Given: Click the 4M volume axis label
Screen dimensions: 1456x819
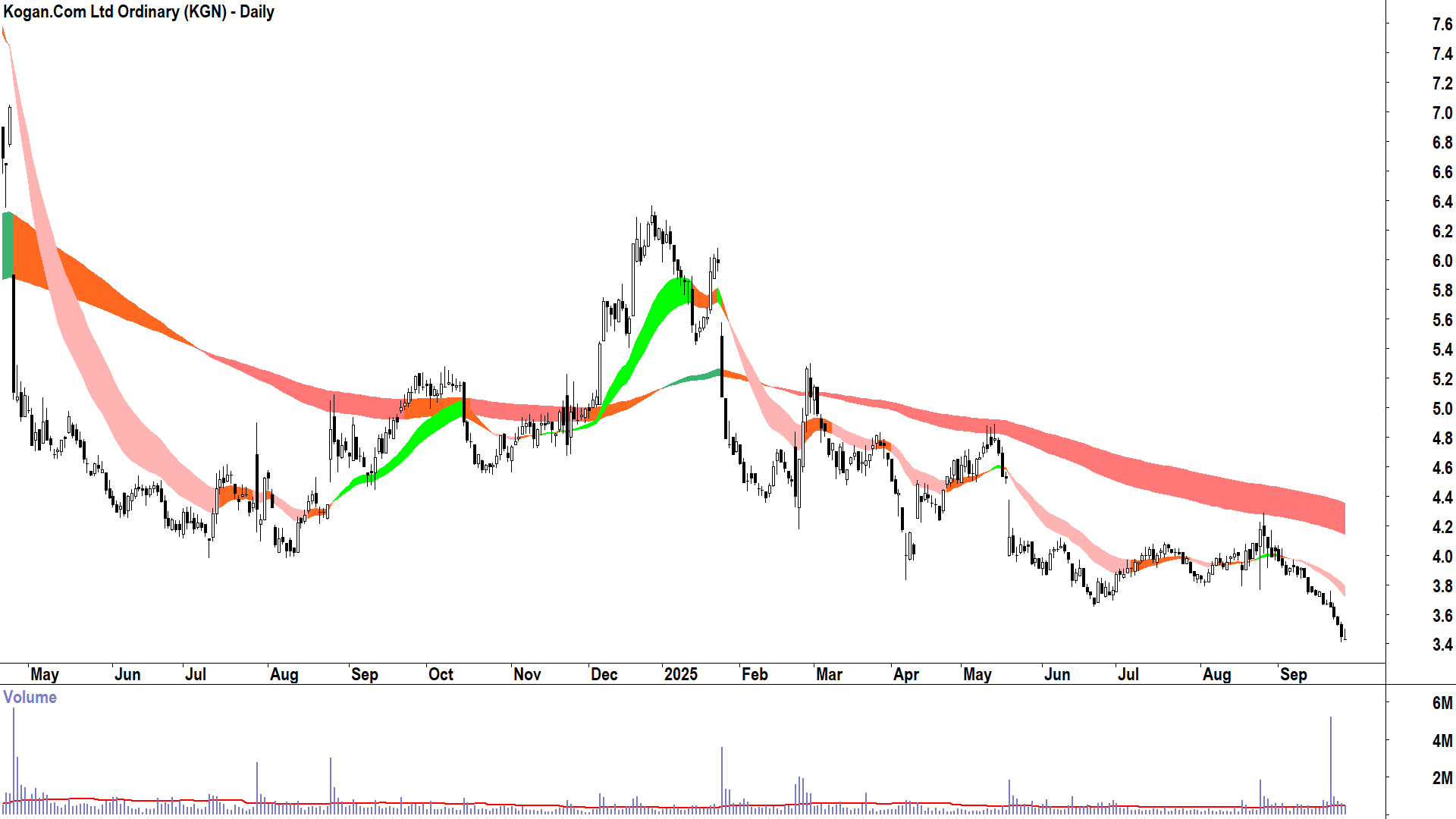Looking at the screenshot, I should point(1442,741).
